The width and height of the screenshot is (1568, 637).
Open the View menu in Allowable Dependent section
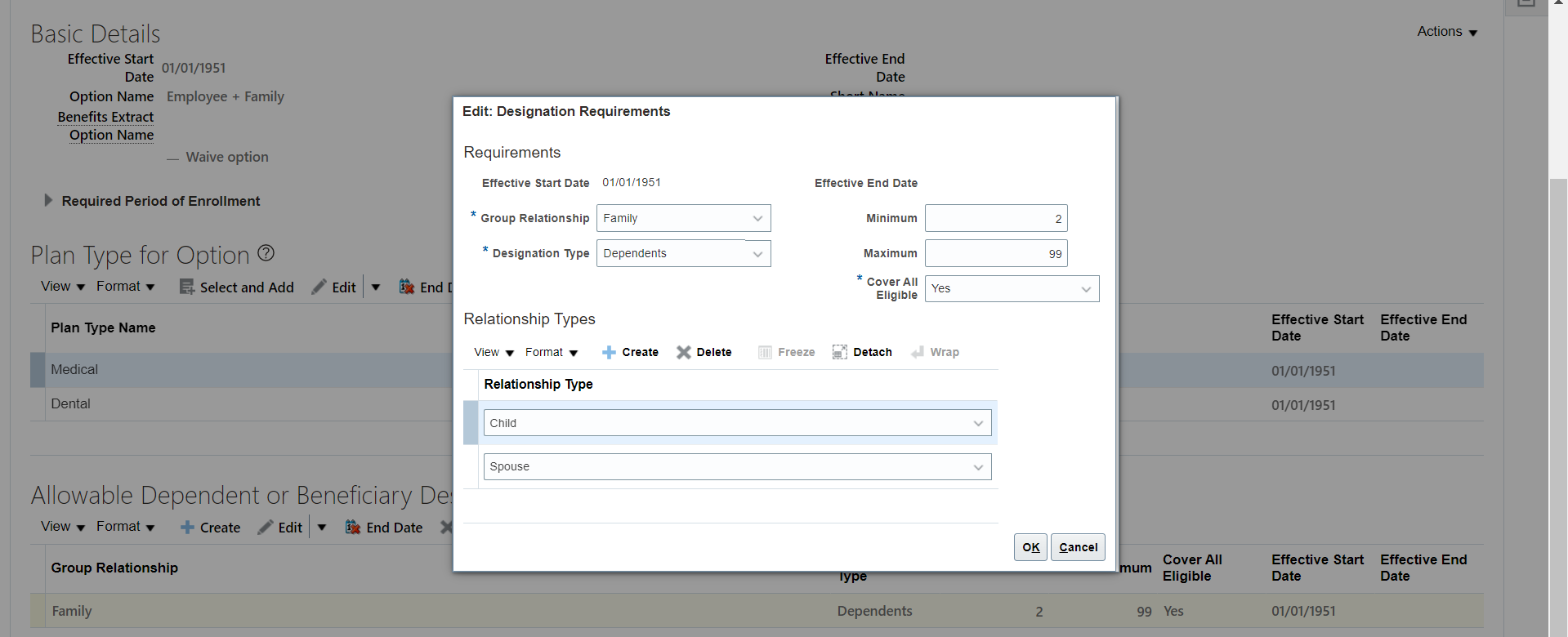pos(63,527)
